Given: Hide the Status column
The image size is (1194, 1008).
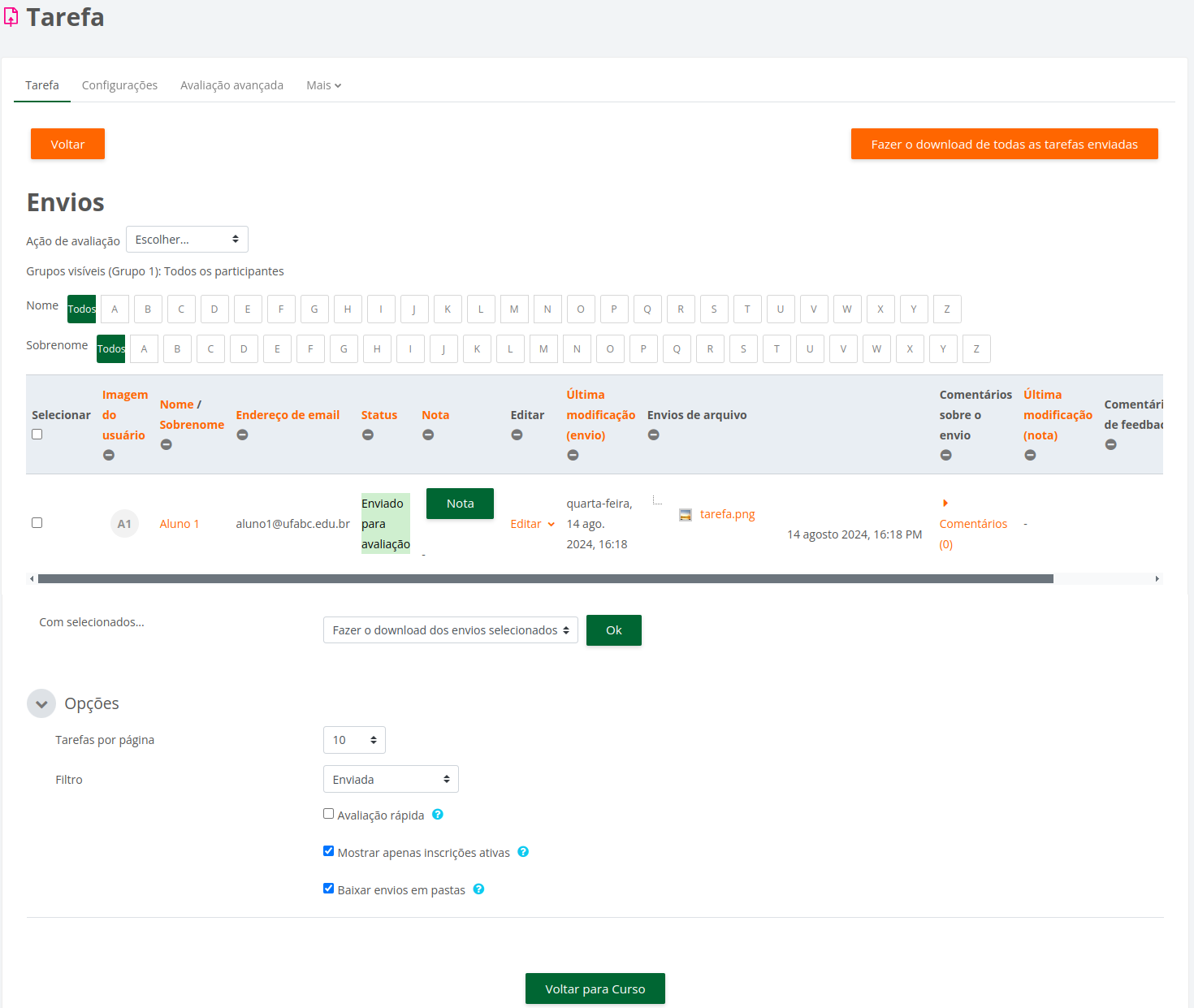Looking at the screenshot, I should pyautogui.click(x=368, y=435).
